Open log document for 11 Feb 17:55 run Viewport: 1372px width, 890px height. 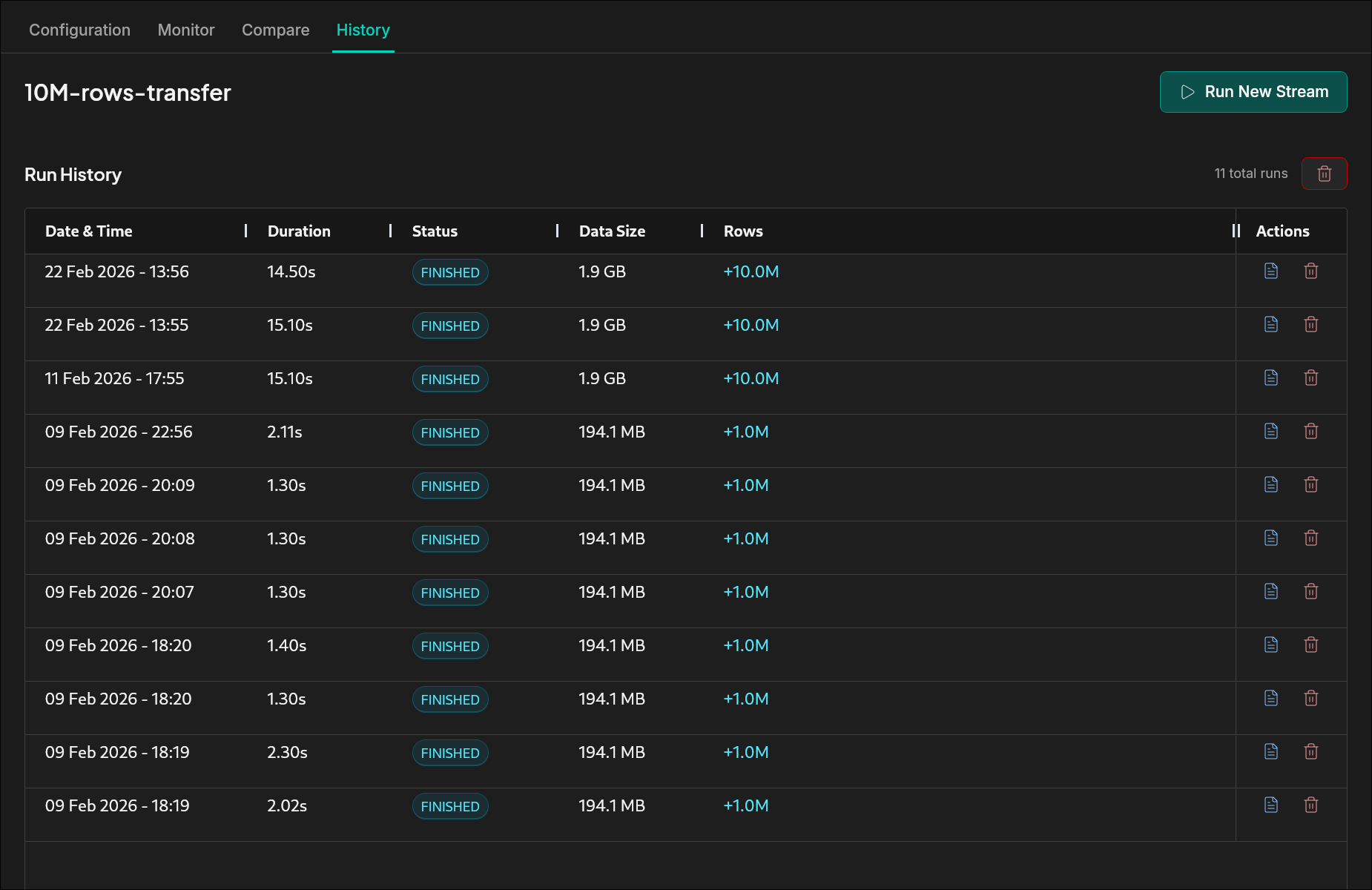tap(1271, 378)
